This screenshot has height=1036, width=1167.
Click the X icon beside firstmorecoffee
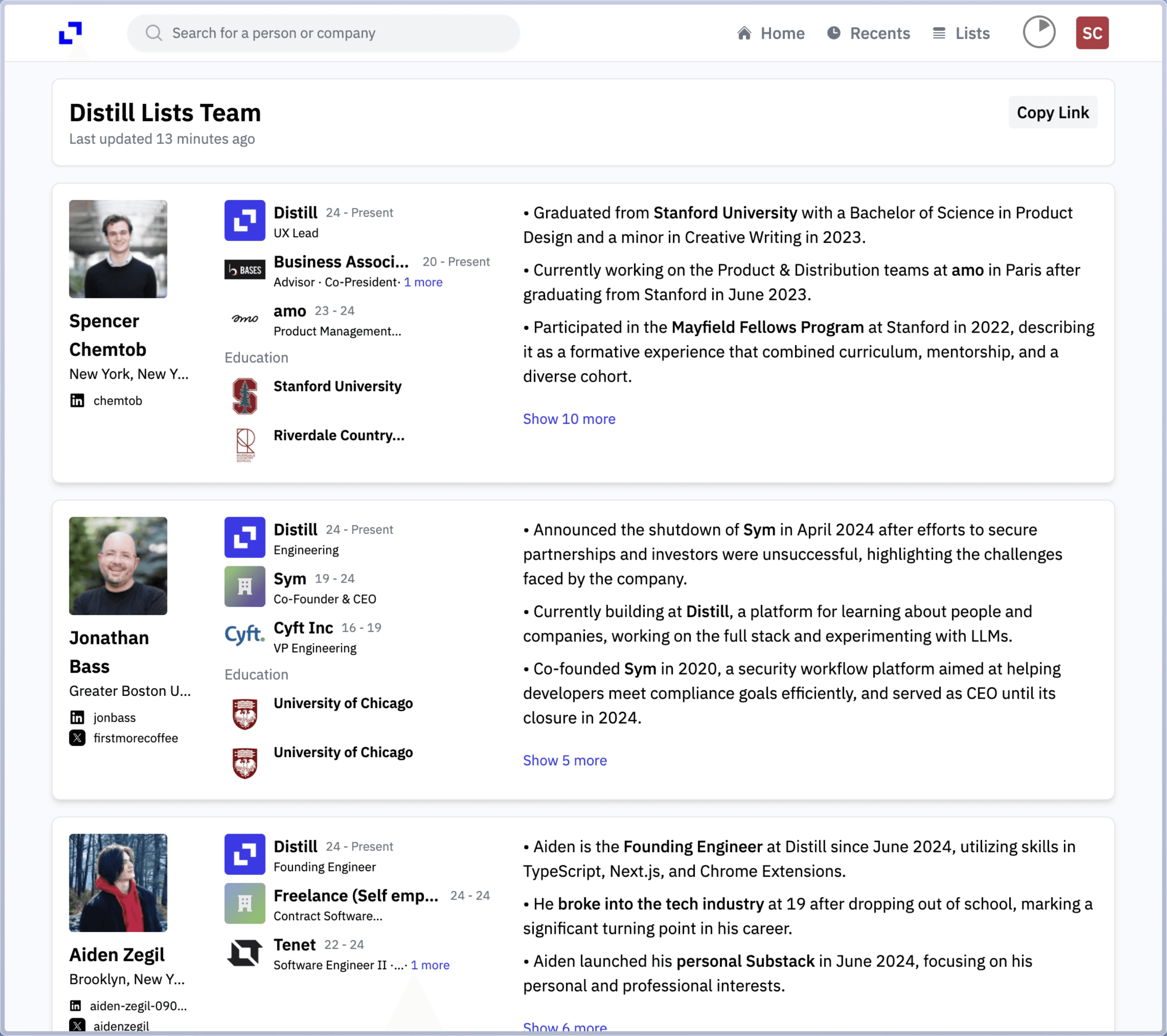(77, 738)
